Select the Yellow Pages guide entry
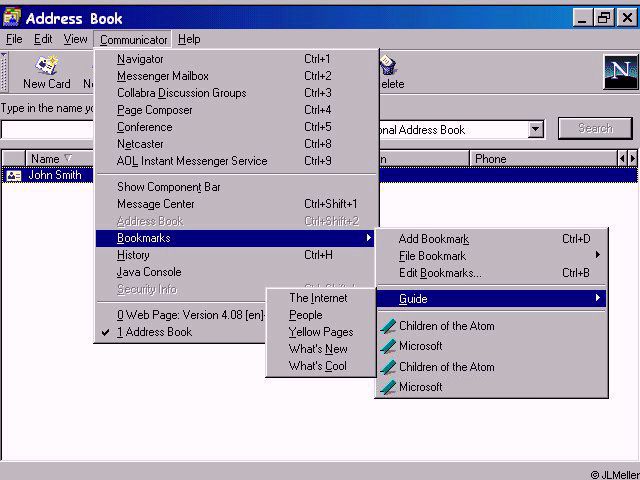 [320, 332]
